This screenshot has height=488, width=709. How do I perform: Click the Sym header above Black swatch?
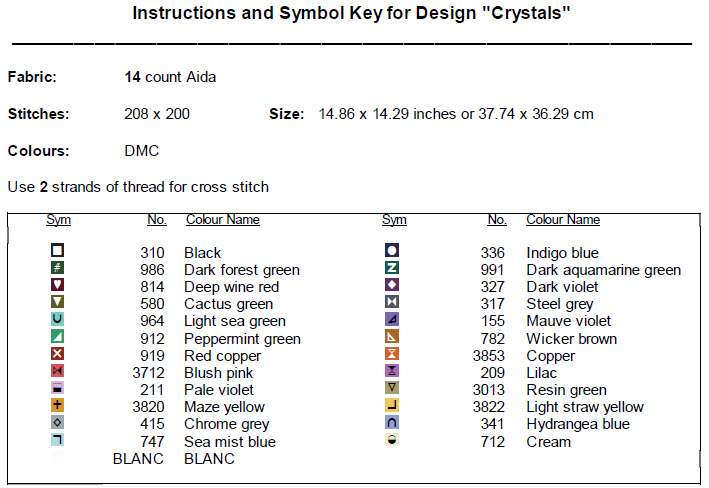pyautogui.click(x=58, y=220)
